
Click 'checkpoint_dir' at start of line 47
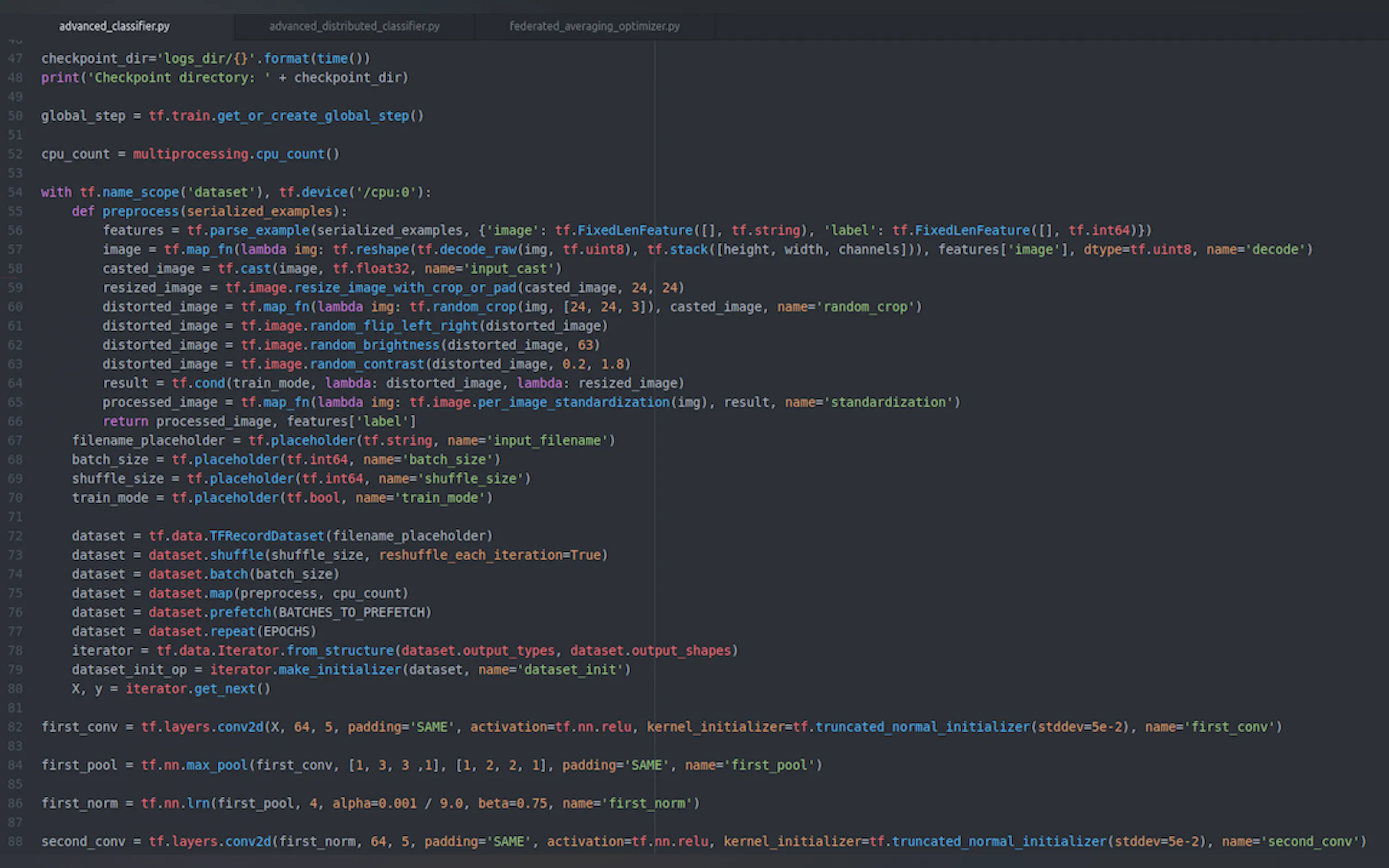coord(94,58)
